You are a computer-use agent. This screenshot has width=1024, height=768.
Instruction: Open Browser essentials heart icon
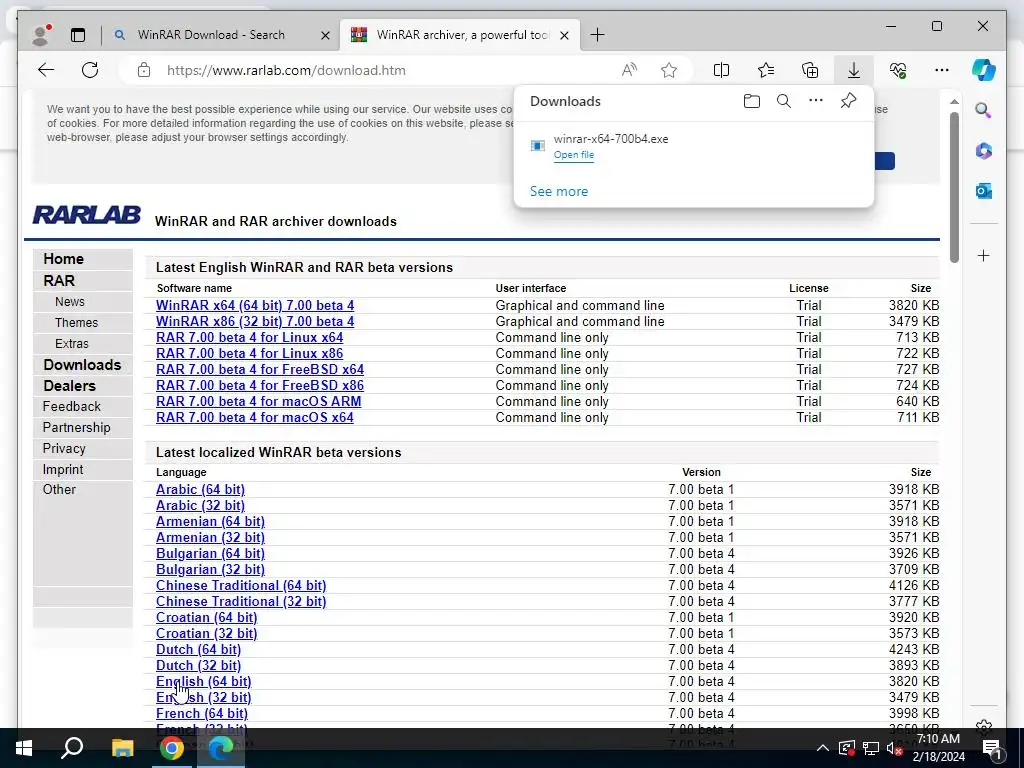[x=898, y=70]
